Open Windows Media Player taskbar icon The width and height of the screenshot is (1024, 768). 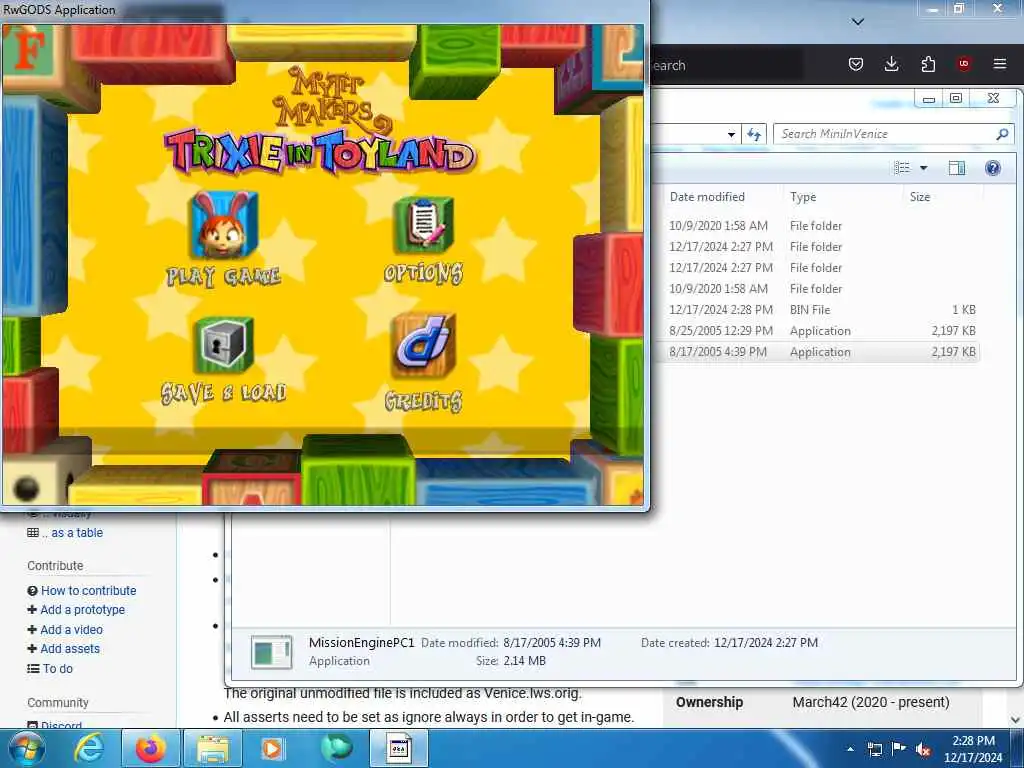[272, 748]
